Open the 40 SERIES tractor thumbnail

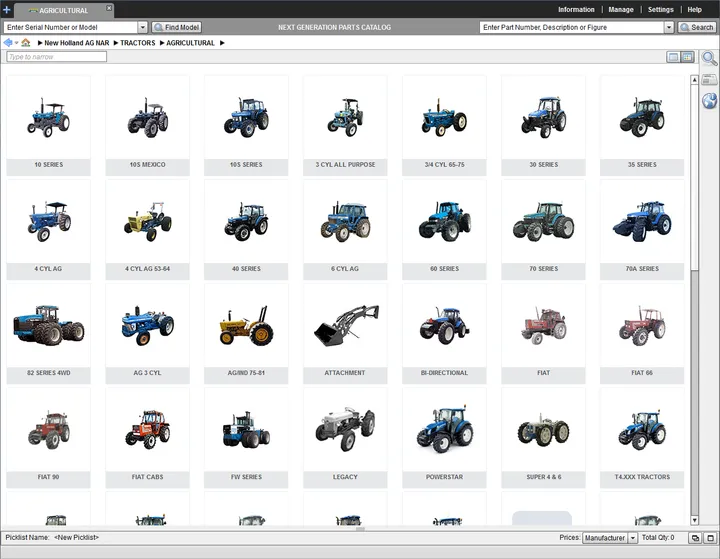[x=246, y=230]
